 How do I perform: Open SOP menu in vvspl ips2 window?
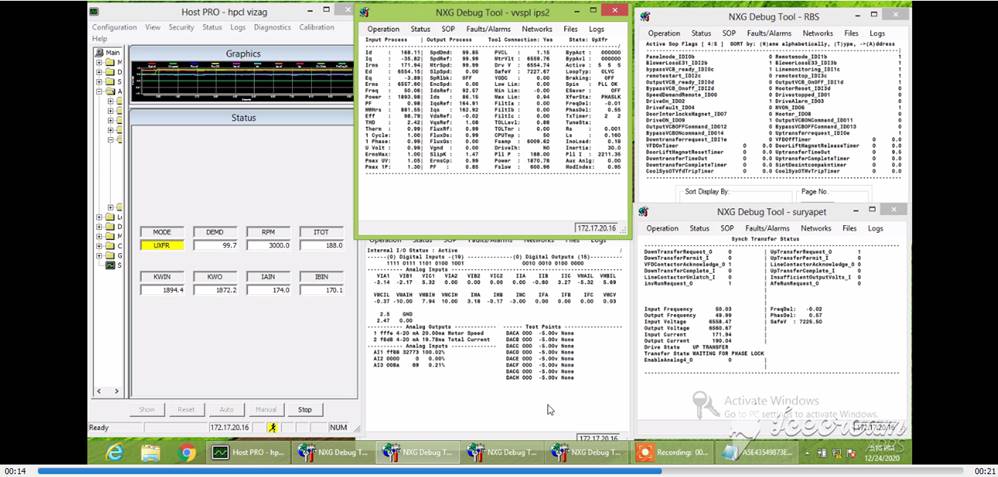click(448, 29)
